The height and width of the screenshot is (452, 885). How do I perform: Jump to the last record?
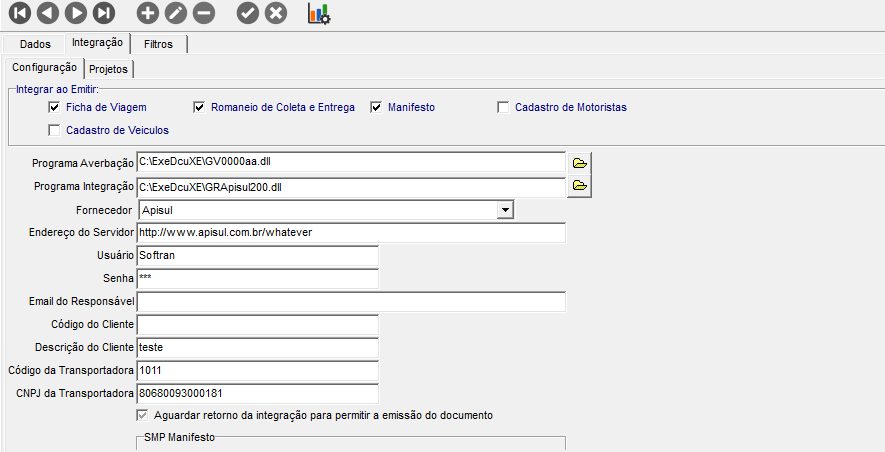coord(103,14)
